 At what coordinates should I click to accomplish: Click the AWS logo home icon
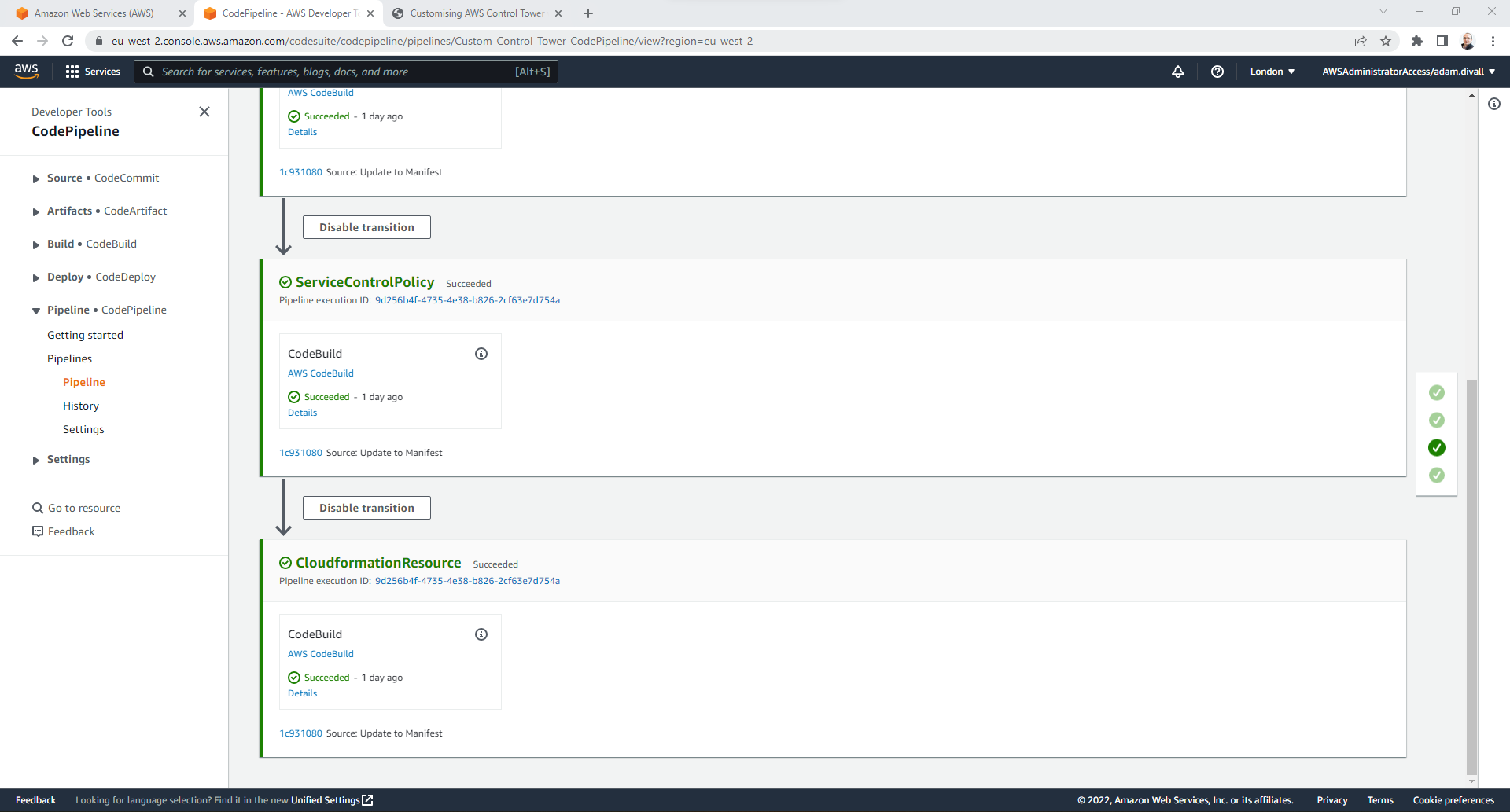pyautogui.click(x=27, y=71)
